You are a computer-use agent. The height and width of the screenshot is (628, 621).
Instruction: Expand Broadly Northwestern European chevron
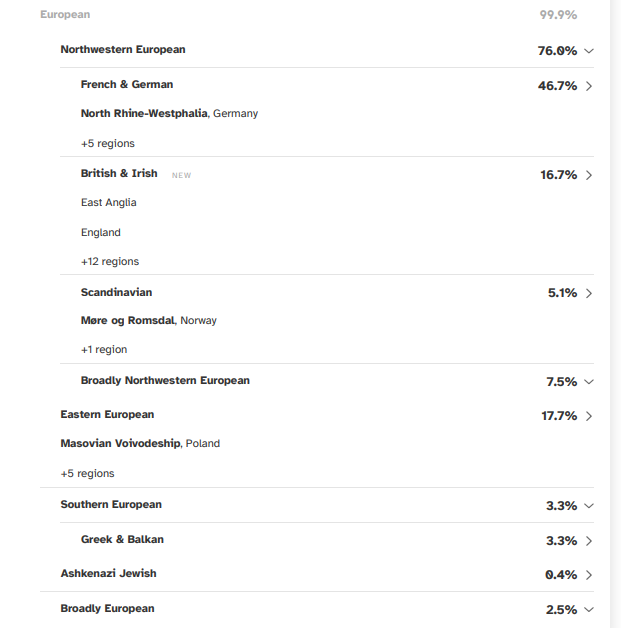[589, 382]
